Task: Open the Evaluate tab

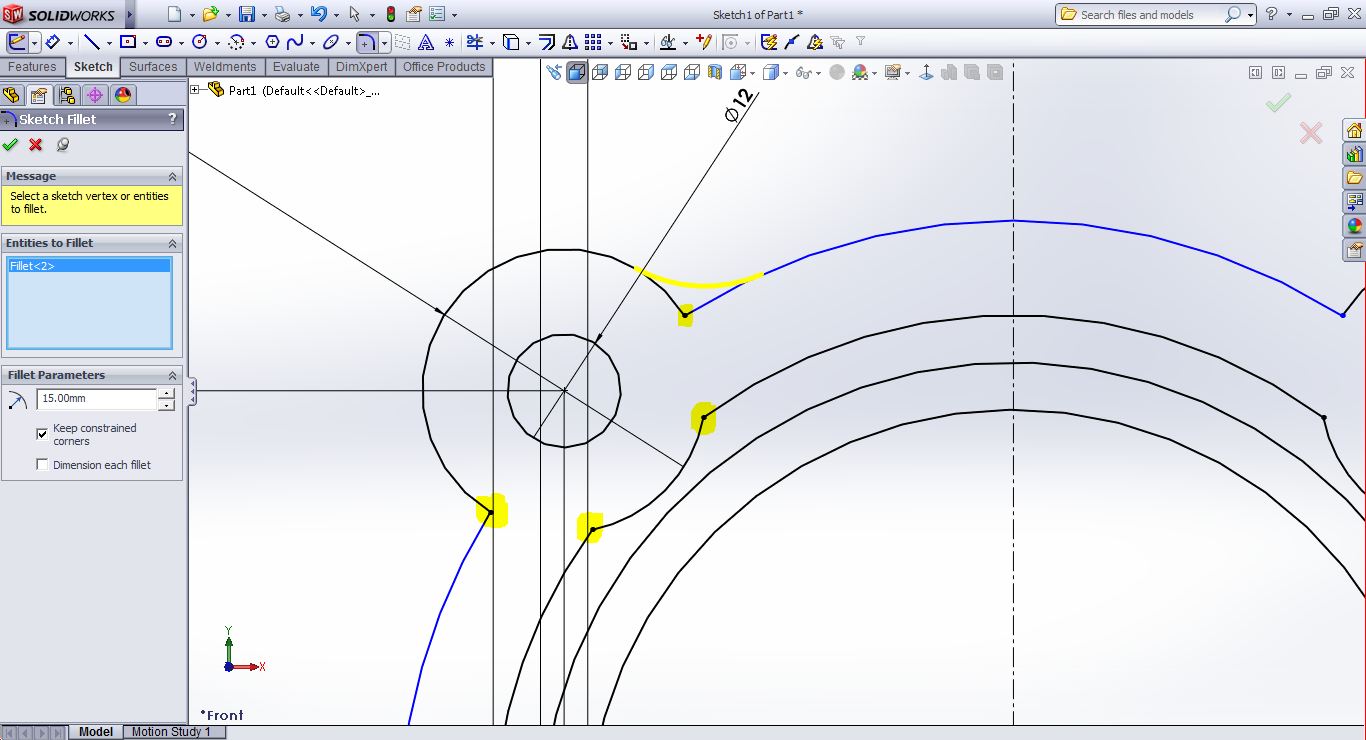Action: [296, 67]
